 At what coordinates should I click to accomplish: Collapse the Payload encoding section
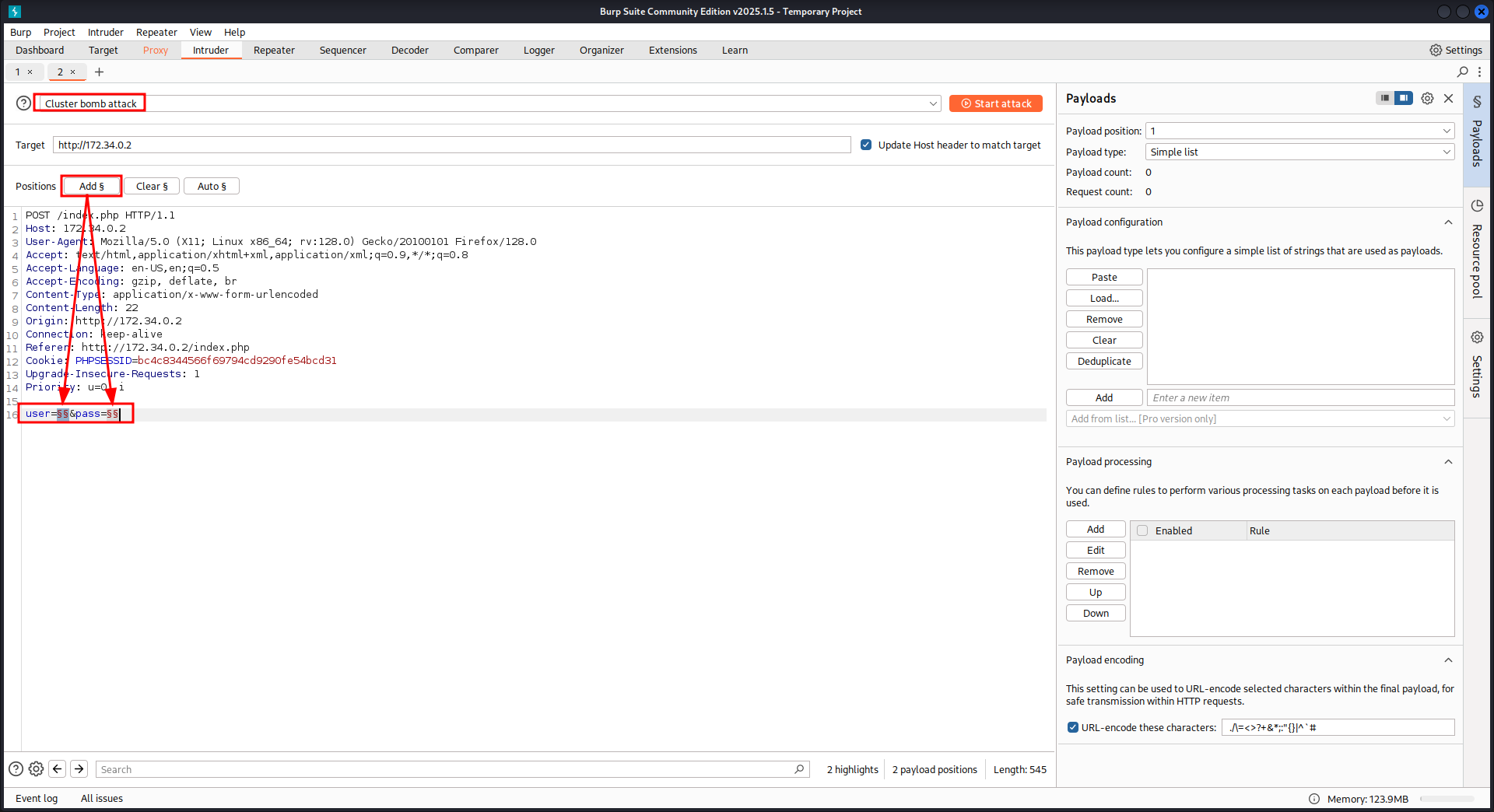[1448, 660]
